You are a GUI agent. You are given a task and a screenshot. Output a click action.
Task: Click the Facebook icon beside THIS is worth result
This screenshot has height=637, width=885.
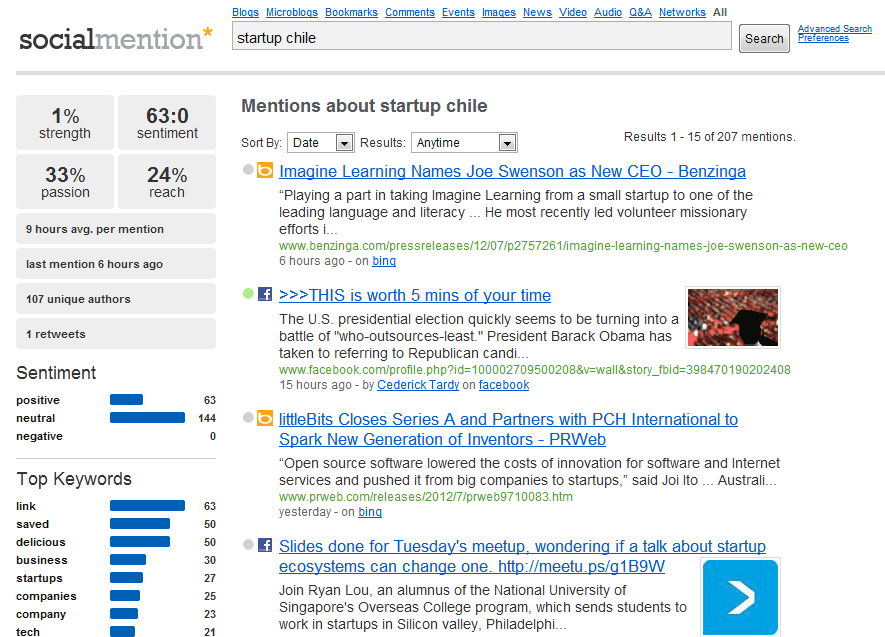click(265, 294)
